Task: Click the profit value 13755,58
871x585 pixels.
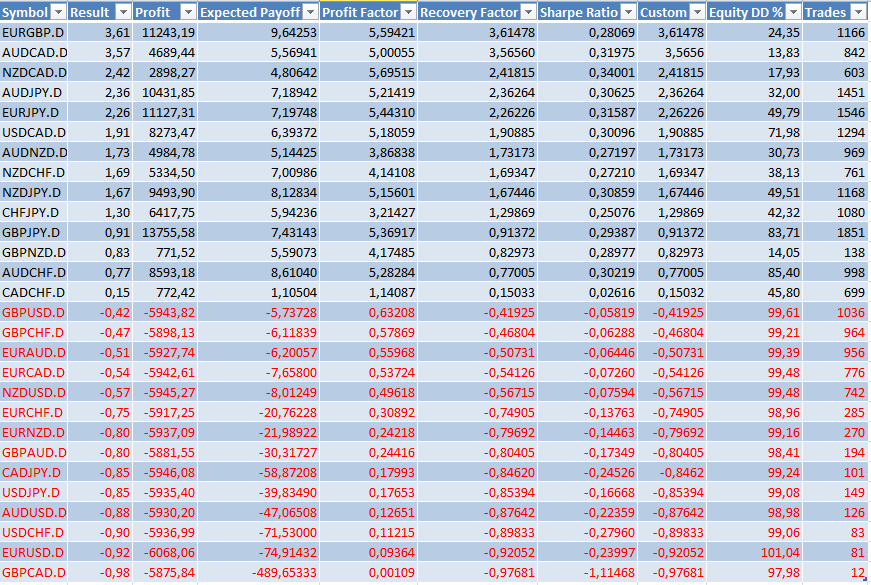Action: point(168,233)
